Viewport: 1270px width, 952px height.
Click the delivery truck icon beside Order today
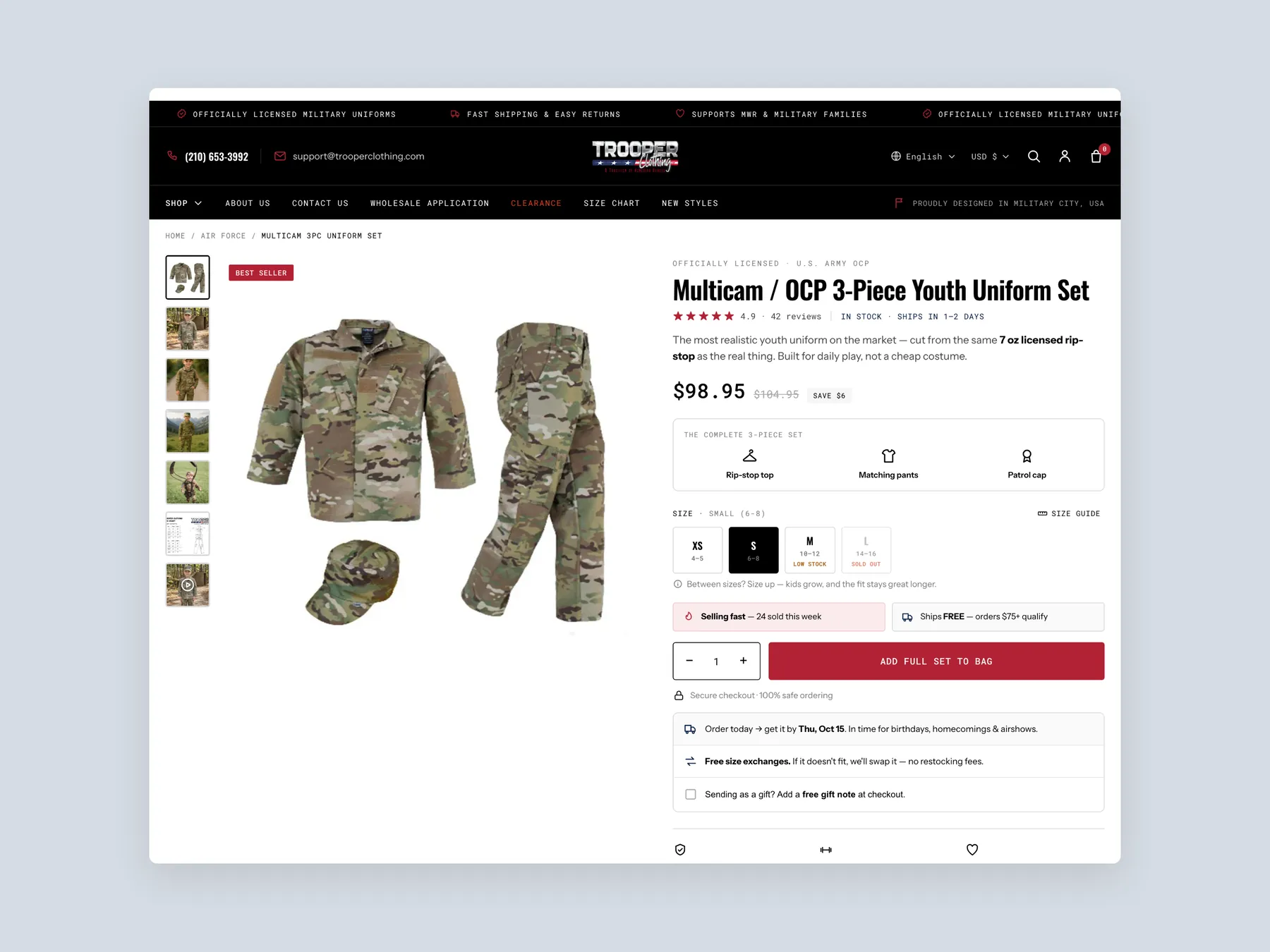(x=690, y=729)
